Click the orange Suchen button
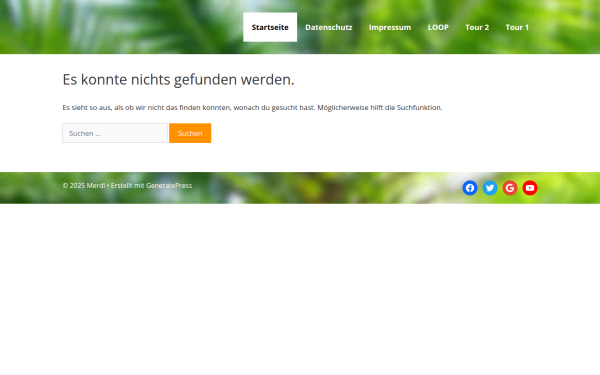600x375 pixels. click(190, 133)
